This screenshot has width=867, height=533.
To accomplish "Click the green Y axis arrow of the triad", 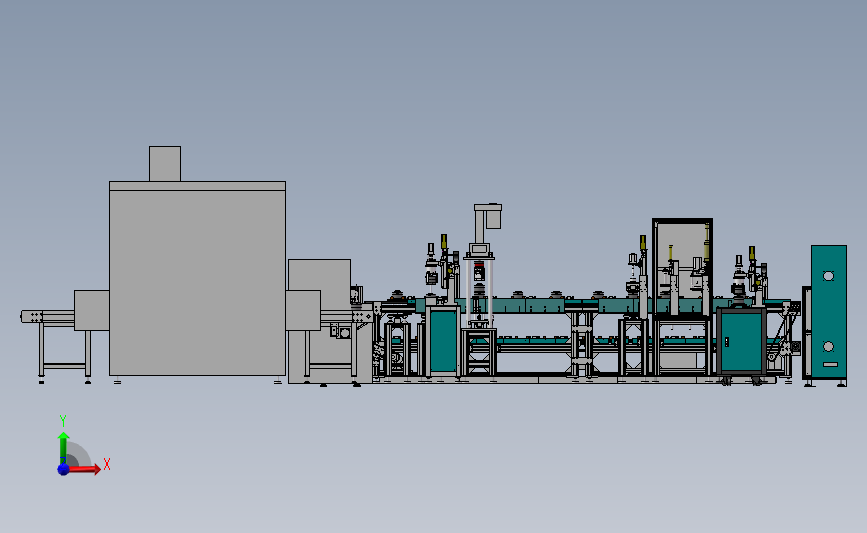I will [x=64, y=448].
